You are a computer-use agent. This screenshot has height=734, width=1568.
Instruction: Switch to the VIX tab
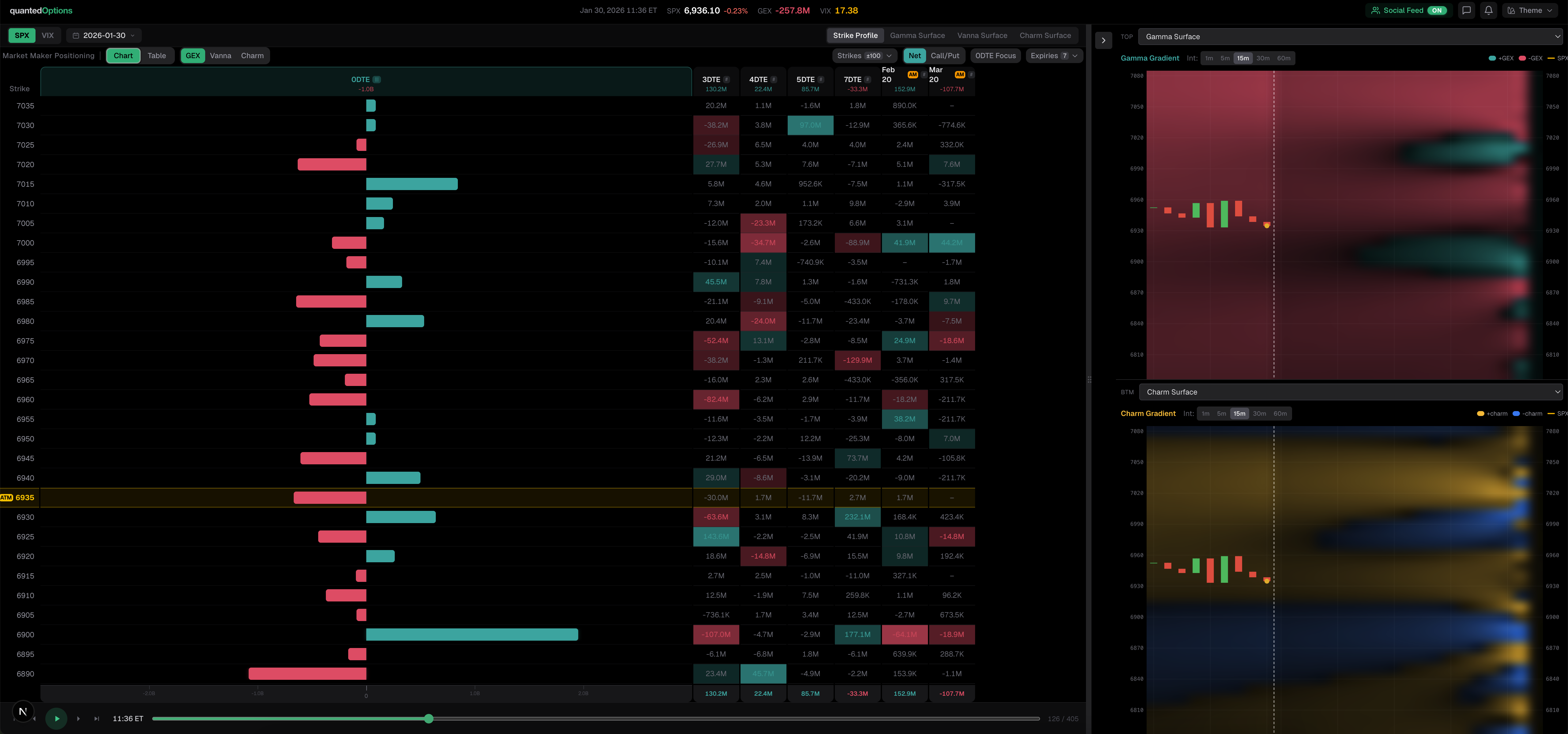pos(47,35)
